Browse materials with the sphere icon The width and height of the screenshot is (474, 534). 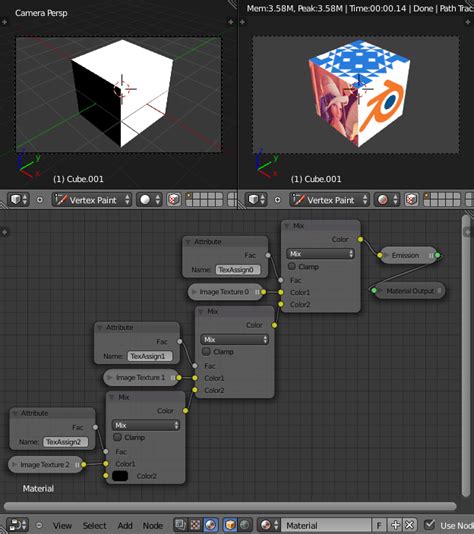(x=269, y=525)
